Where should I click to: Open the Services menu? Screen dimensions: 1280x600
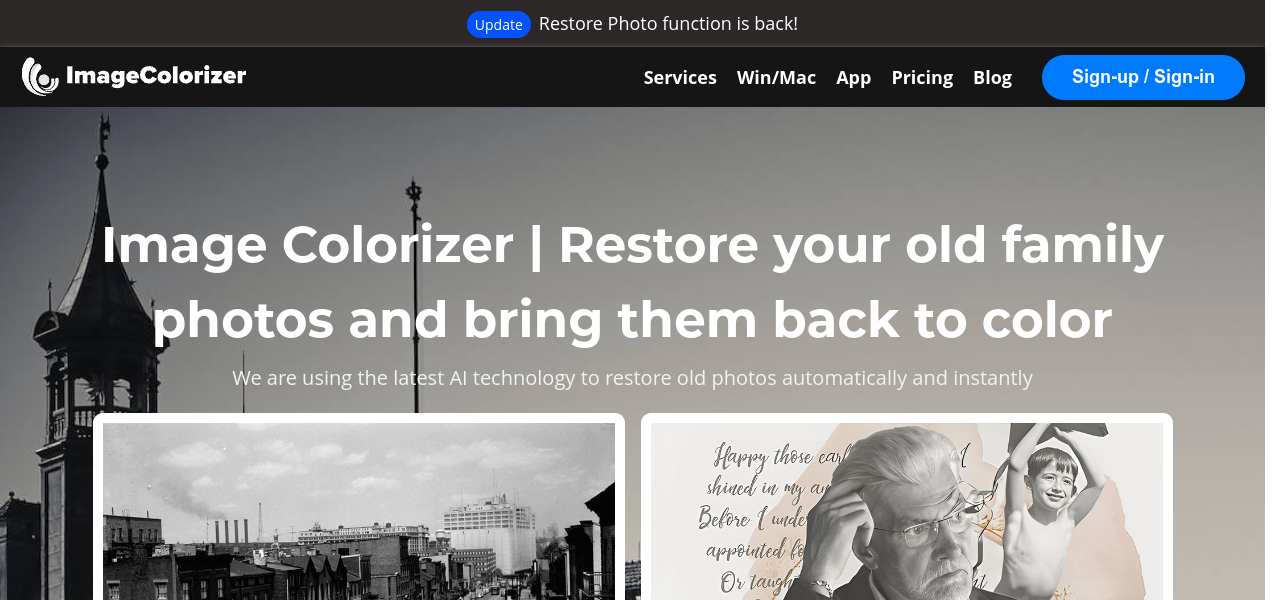pyautogui.click(x=680, y=77)
